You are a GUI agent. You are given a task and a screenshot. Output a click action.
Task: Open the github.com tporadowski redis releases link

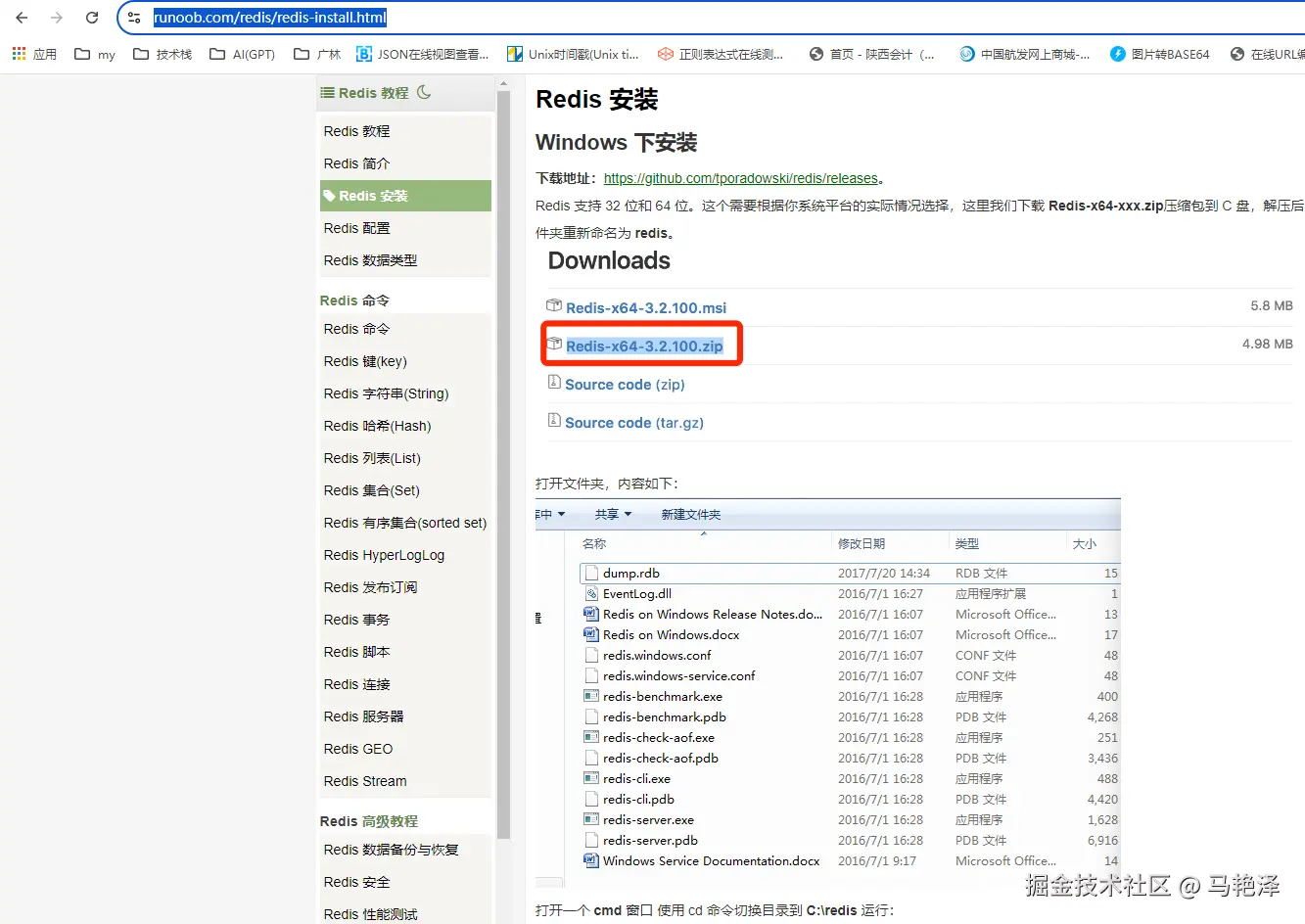[741, 178]
